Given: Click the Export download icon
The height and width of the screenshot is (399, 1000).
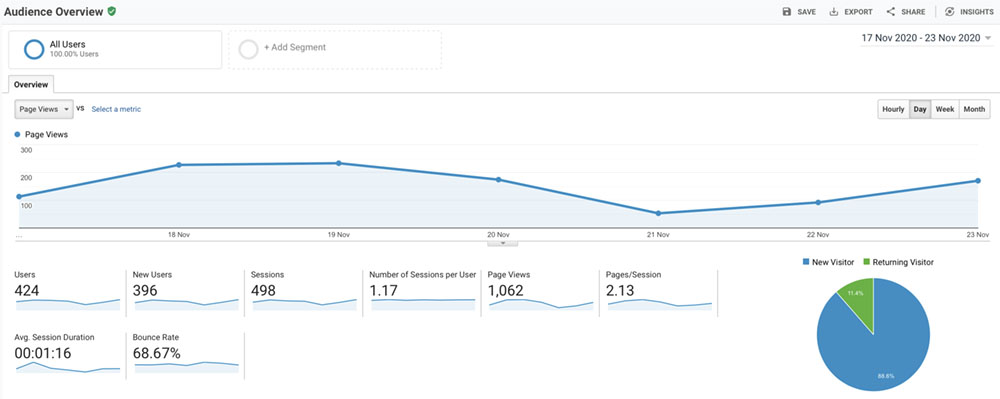Looking at the screenshot, I should (x=834, y=11).
